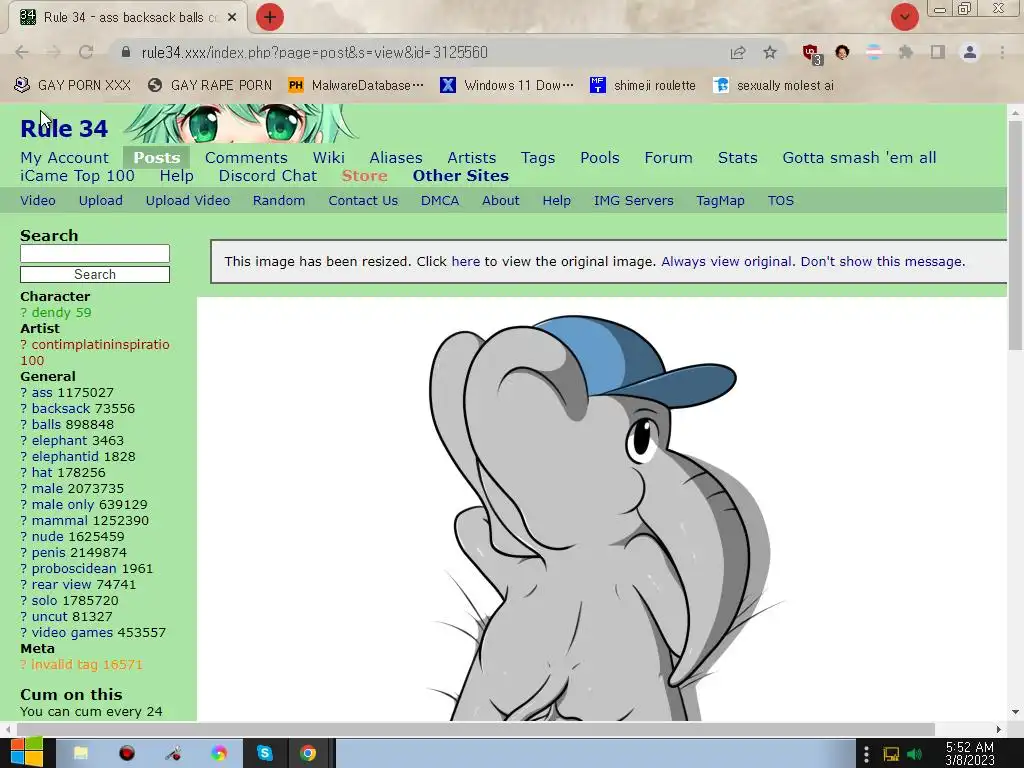Open the colorful circle app on taskbar
Screen dimensions: 1024x768
click(219, 754)
